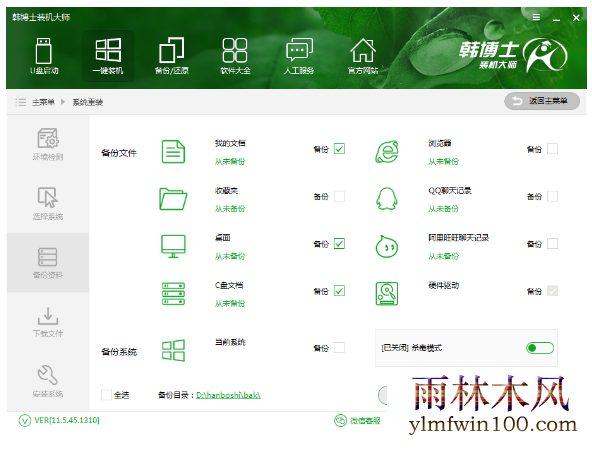Tick the 全选 checkbox

[x=106, y=395]
